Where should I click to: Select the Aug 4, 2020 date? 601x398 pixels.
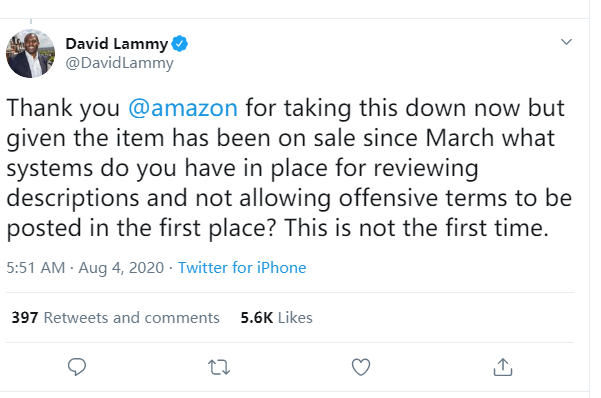pos(121,268)
